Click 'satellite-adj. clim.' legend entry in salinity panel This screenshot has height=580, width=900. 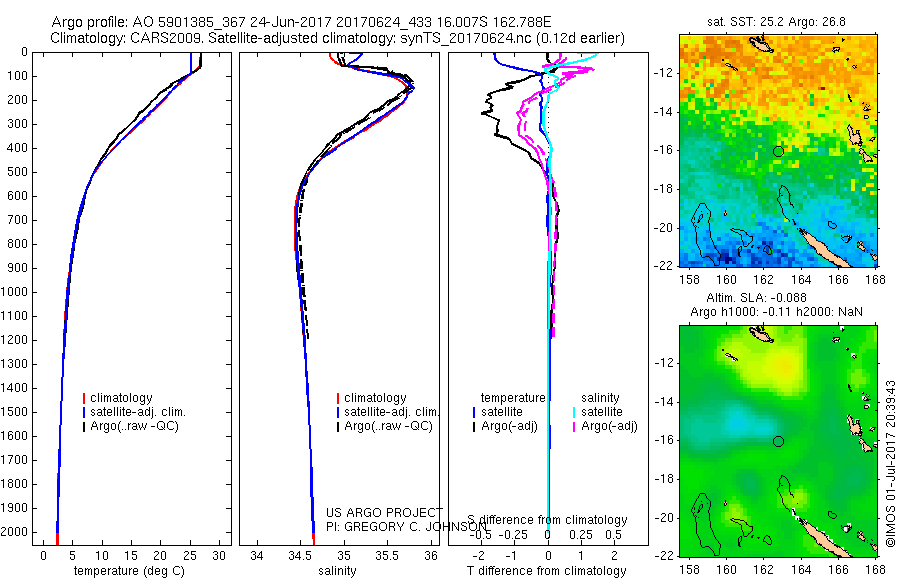(391, 412)
